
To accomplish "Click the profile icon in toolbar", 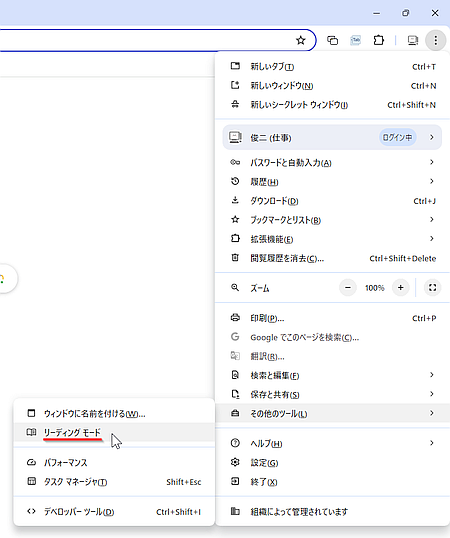I will tap(413, 40).
